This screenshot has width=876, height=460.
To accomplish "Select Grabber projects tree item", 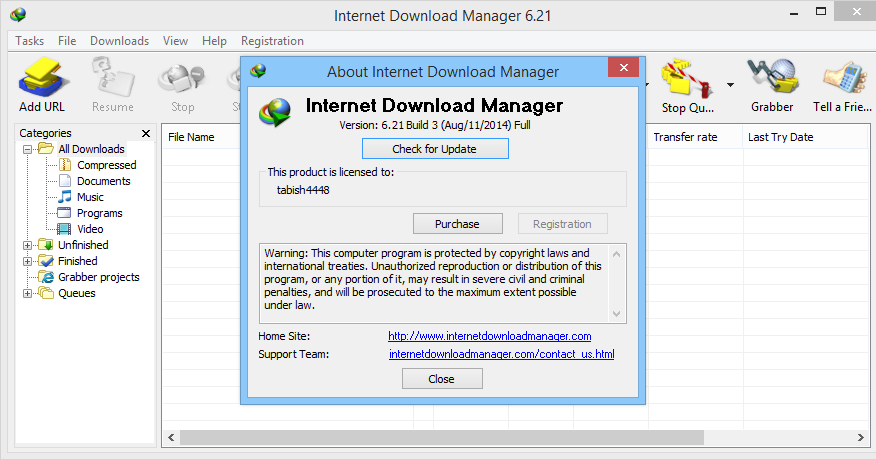I will coord(98,277).
